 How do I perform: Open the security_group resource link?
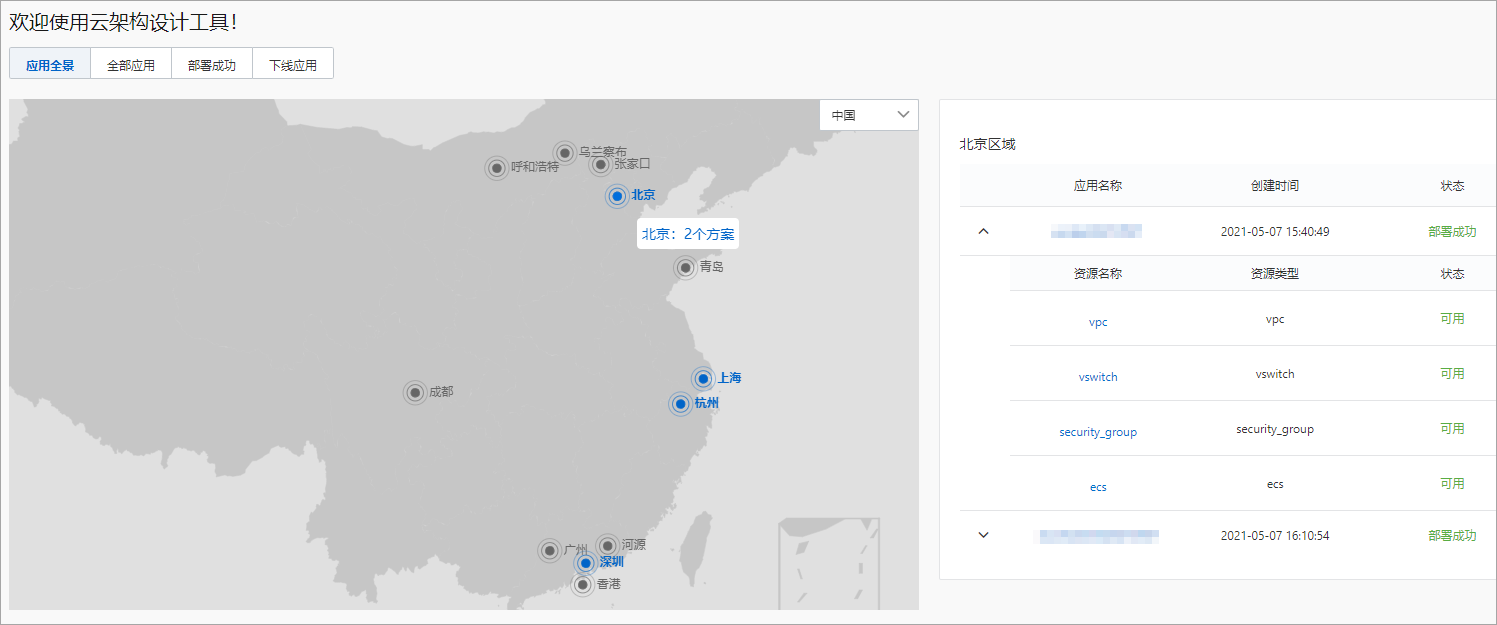tap(1098, 432)
